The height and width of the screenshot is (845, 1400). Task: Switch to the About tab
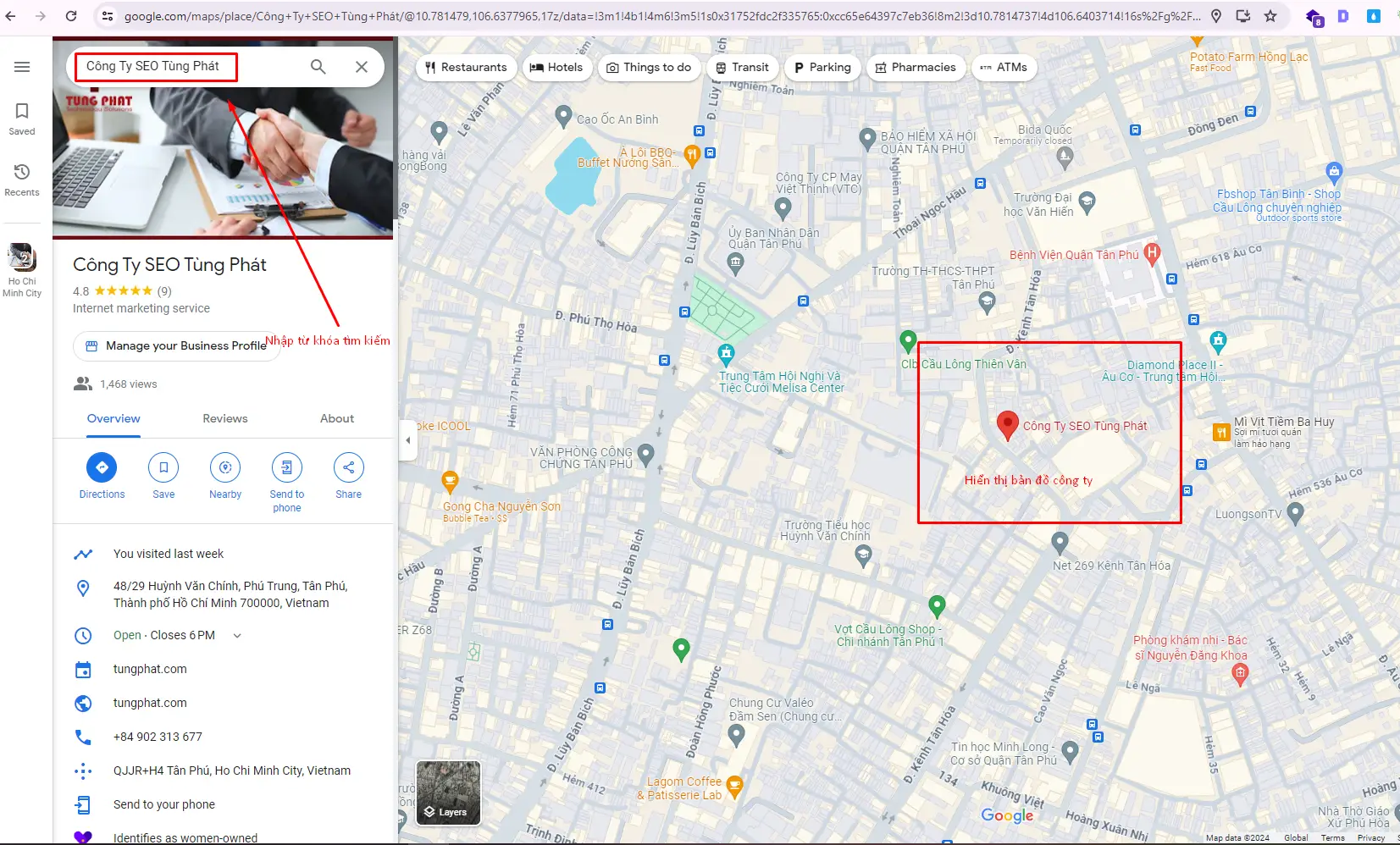click(x=337, y=418)
